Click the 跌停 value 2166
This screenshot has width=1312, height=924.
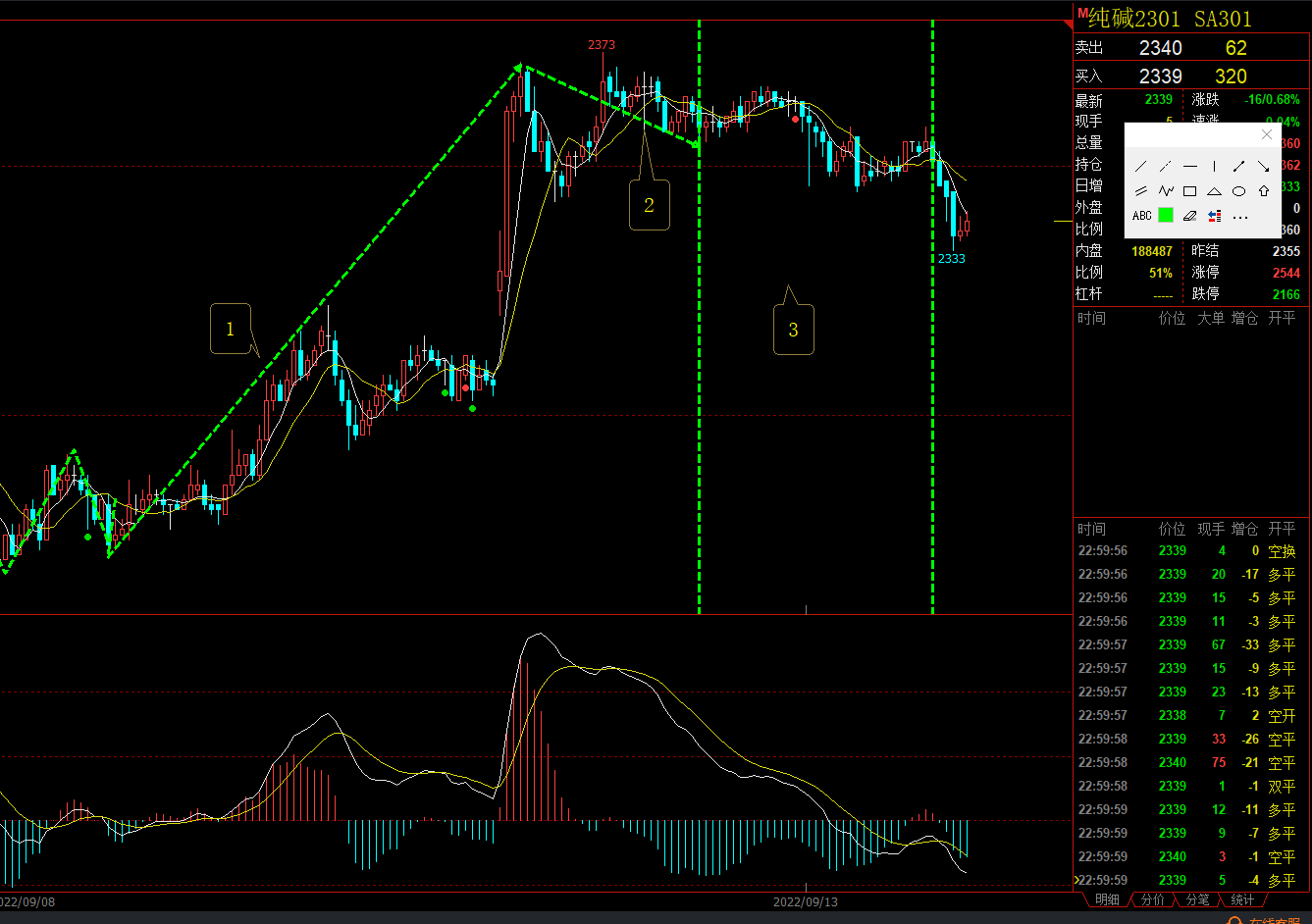[1286, 294]
